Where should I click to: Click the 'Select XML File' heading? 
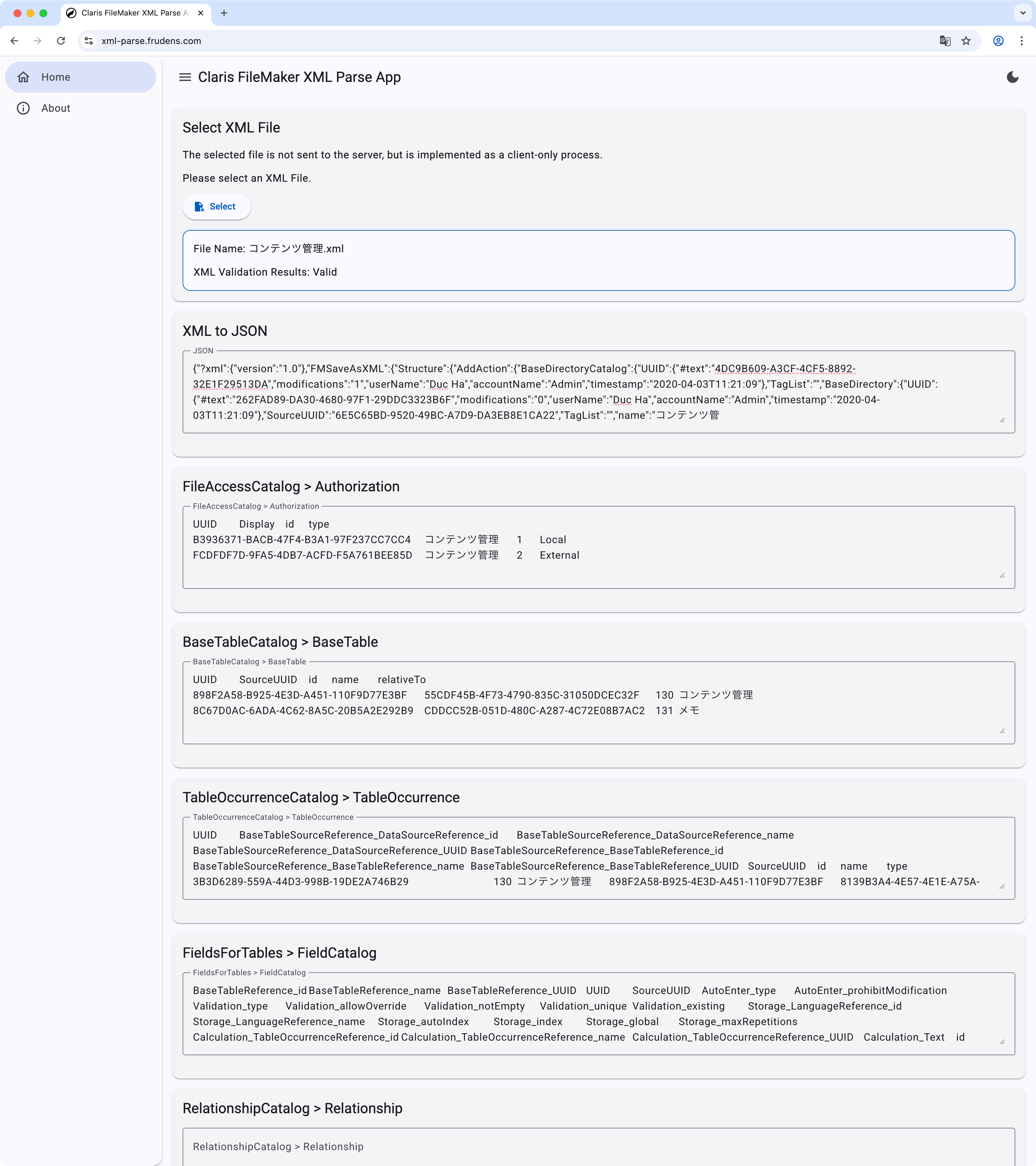231,128
